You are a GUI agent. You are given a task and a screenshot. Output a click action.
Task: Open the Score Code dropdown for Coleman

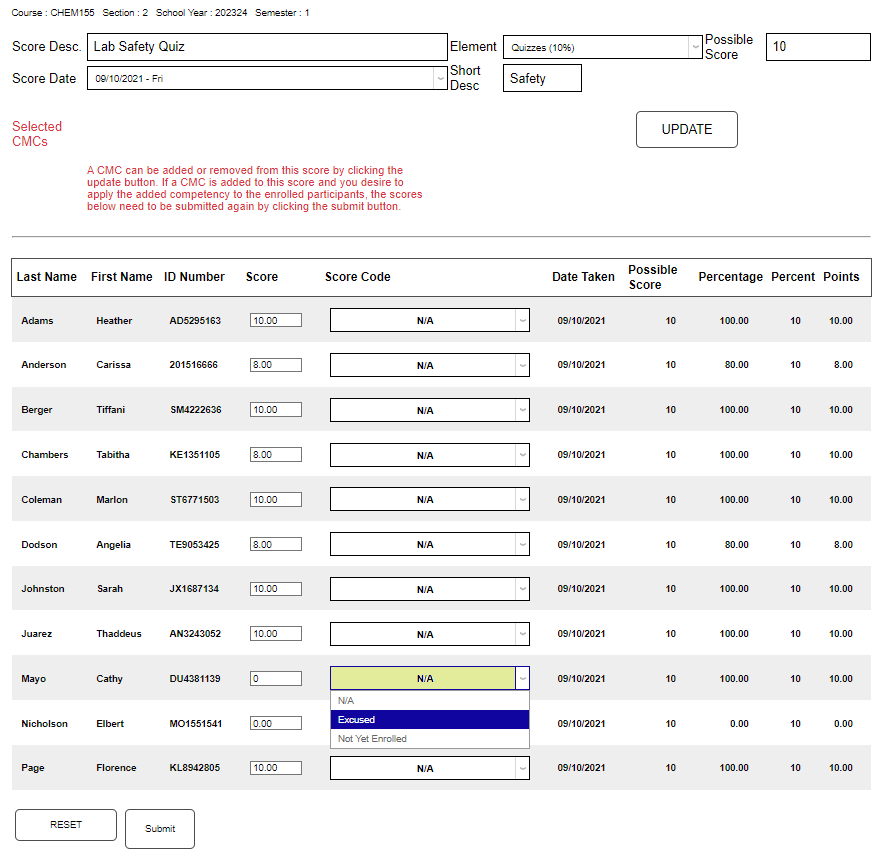[429, 499]
